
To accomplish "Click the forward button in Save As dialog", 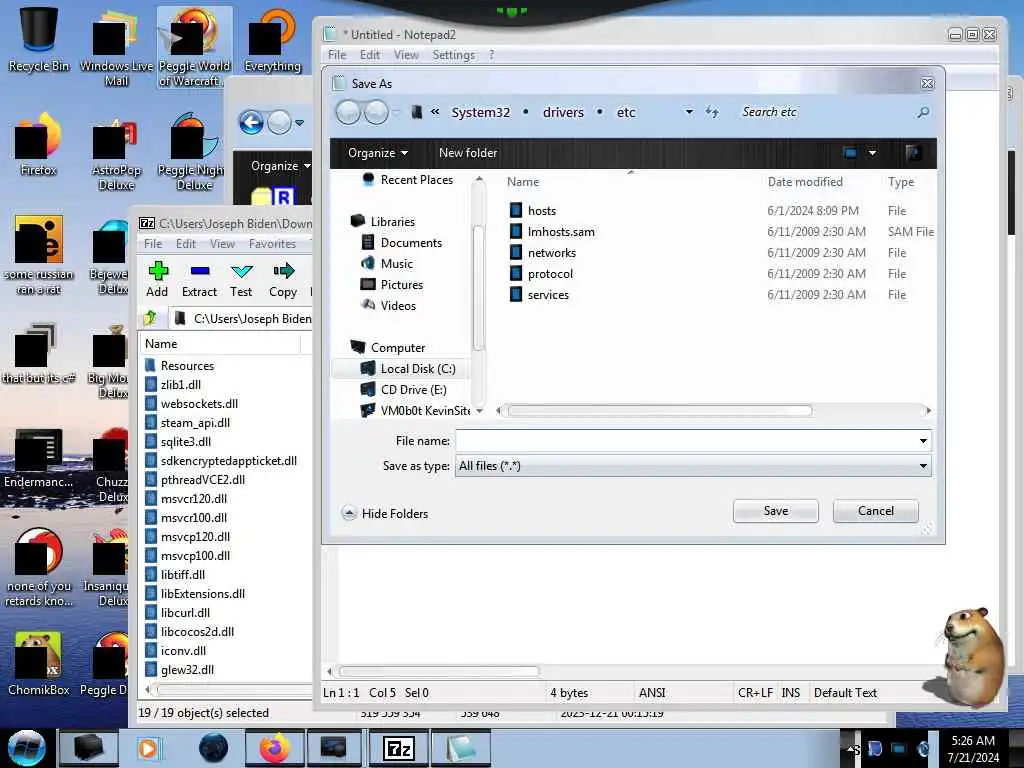I will pos(376,112).
